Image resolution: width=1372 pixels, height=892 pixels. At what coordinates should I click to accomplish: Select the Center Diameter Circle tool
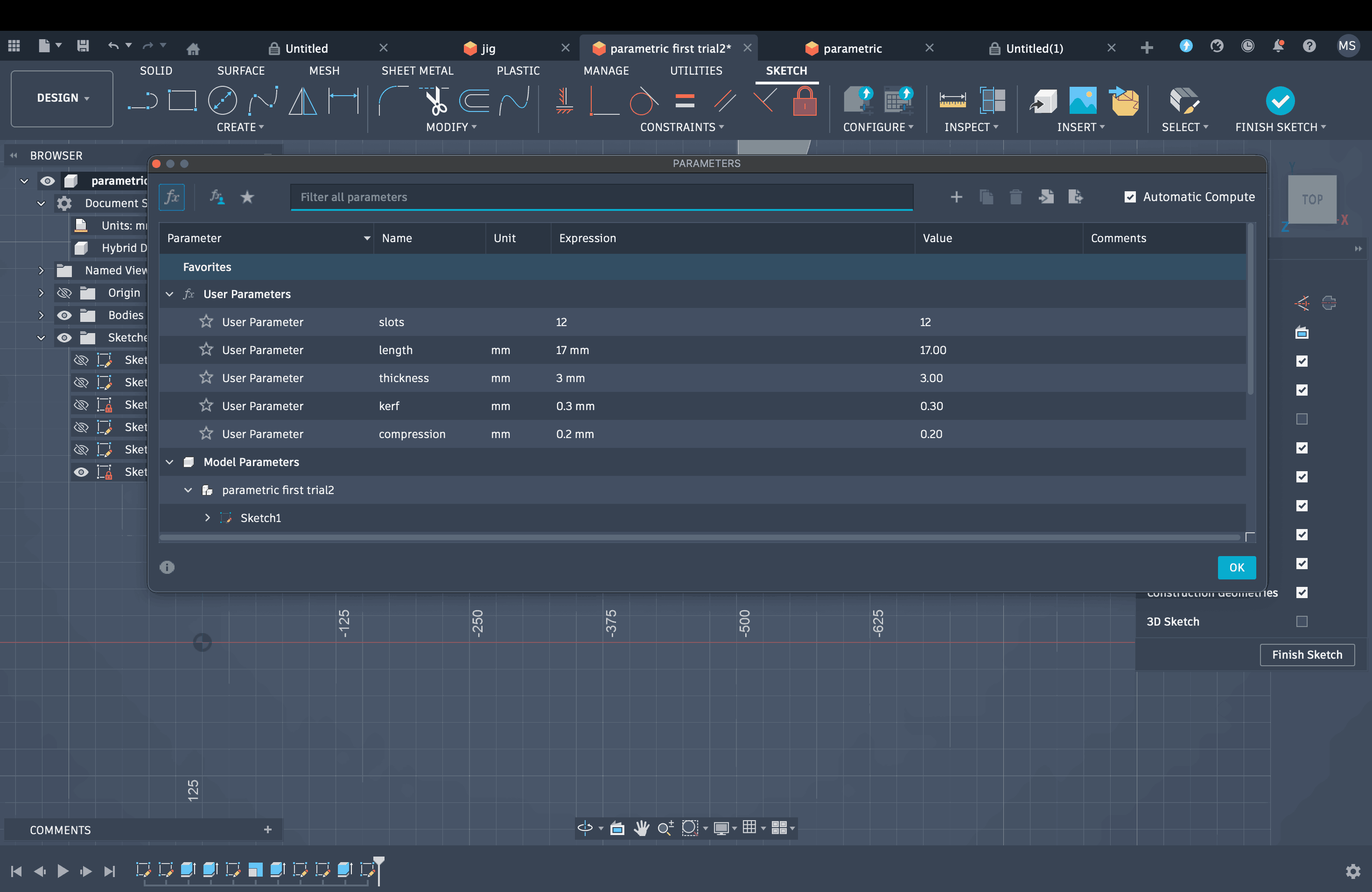222,101
